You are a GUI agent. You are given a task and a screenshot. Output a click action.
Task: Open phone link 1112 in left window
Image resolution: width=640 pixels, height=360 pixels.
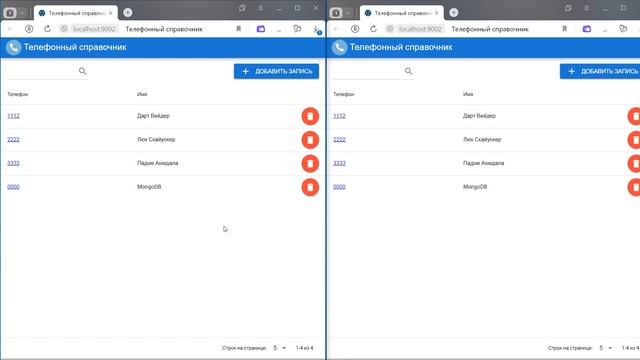[13, 116]
